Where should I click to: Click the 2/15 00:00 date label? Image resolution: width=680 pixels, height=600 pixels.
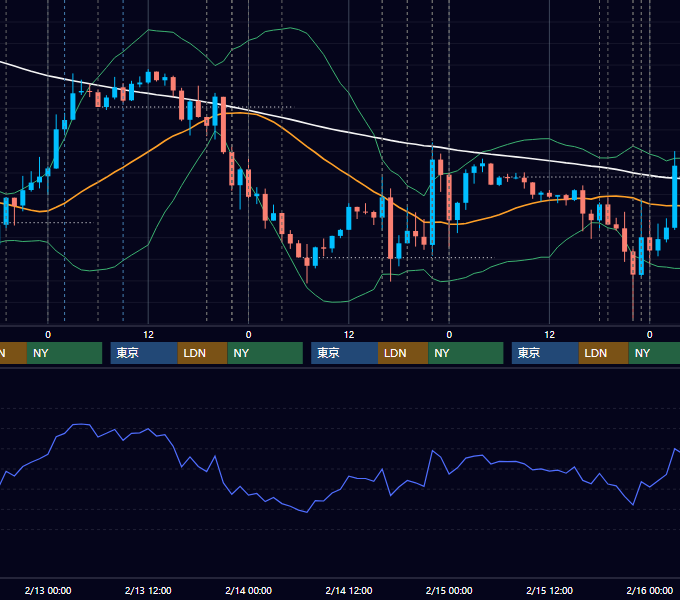point(449,590)
